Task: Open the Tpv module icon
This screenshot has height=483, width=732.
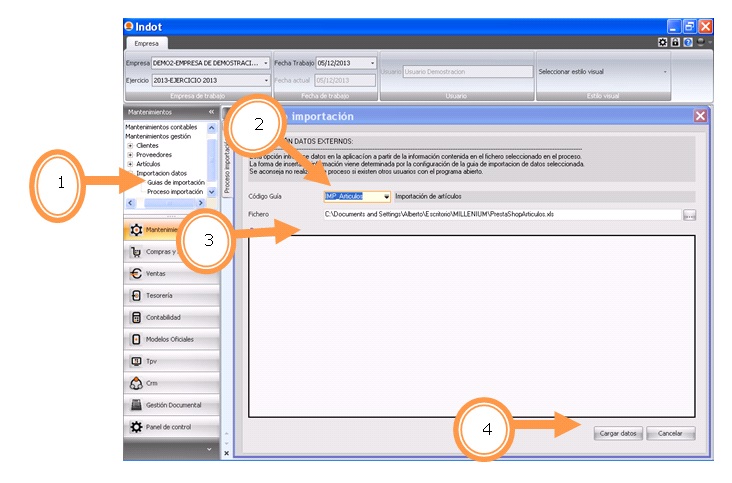Action: tap(136, 361)
